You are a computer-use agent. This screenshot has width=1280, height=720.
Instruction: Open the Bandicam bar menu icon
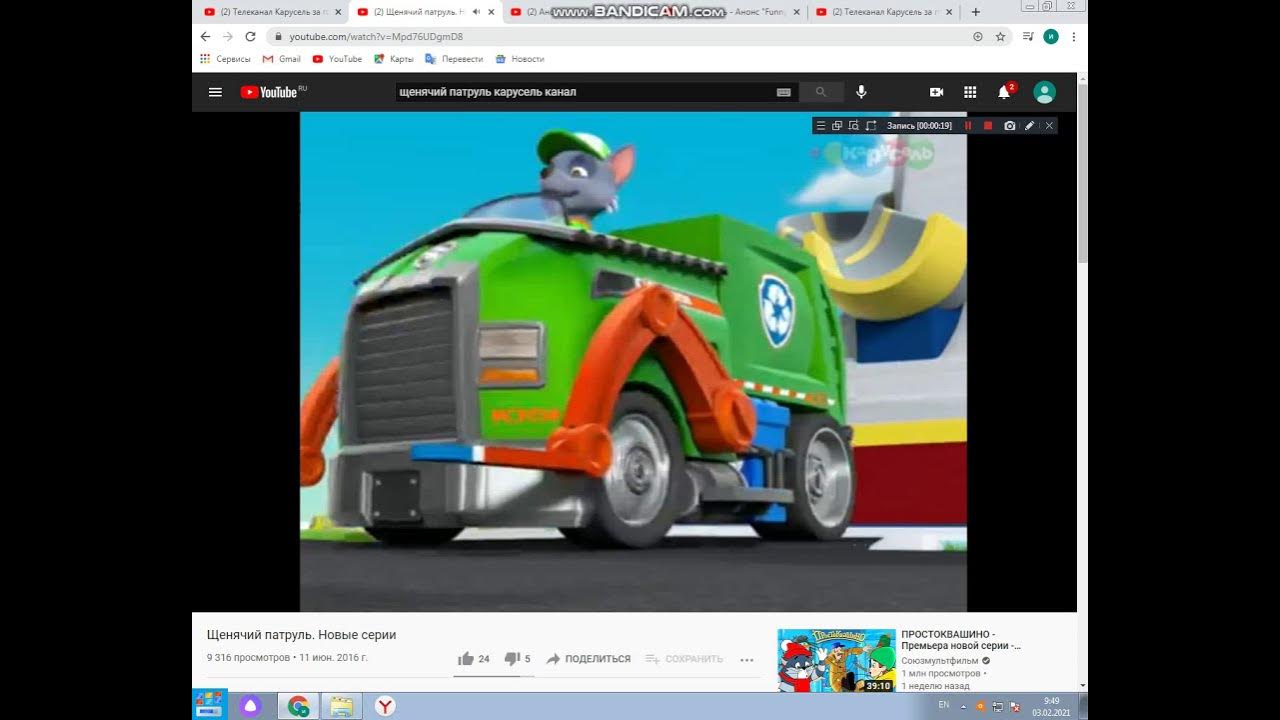tap(821, 126)
